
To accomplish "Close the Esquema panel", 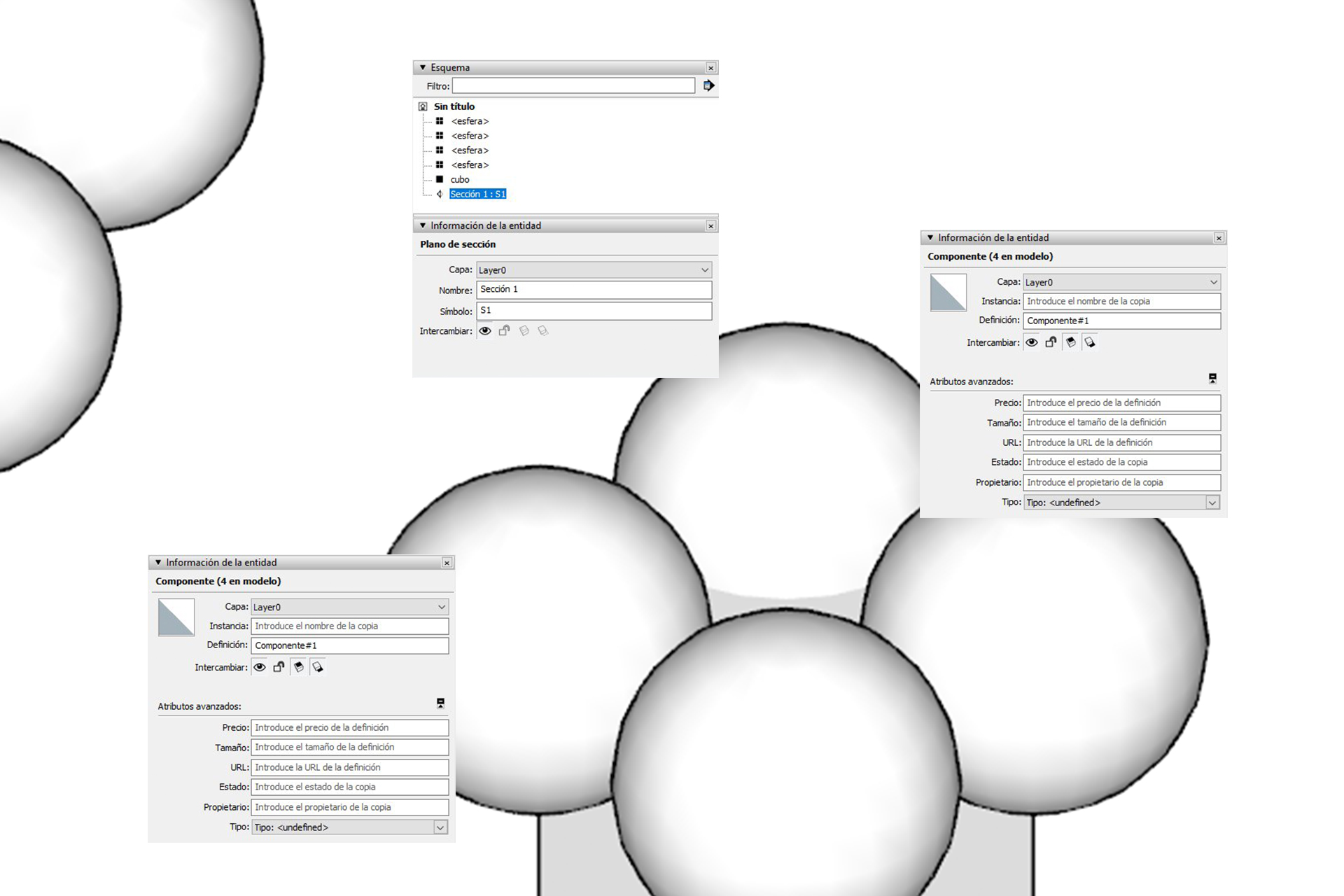I will tap(710, 68).
